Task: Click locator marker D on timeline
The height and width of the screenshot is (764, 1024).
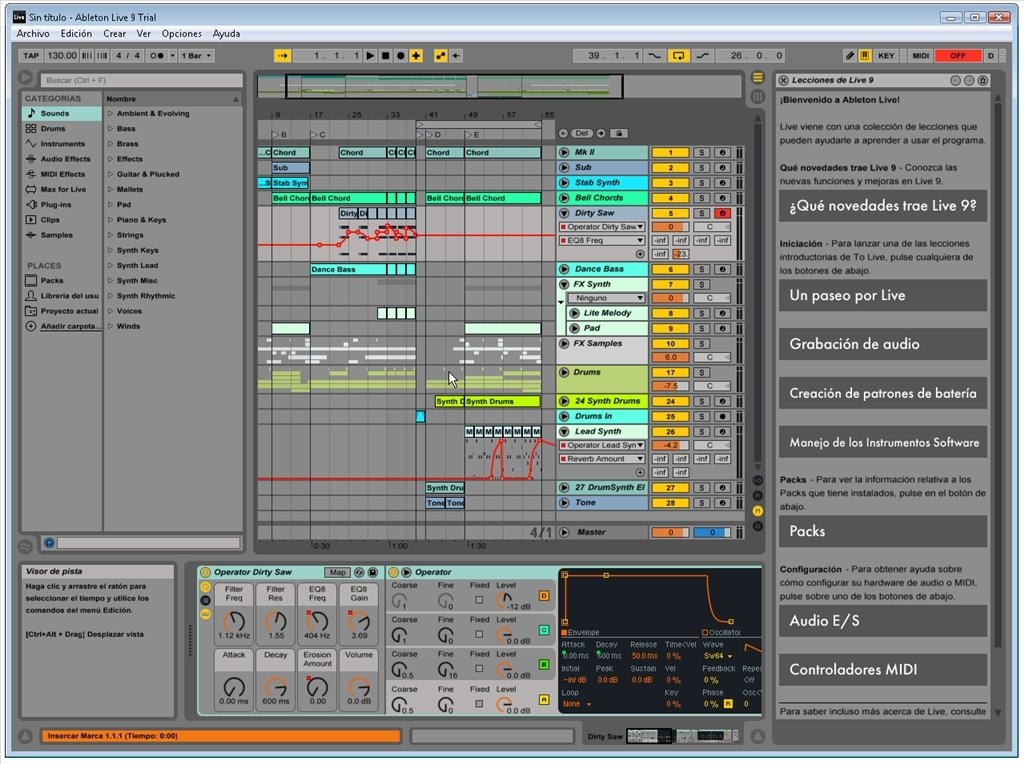Action: tap(434, 135)
